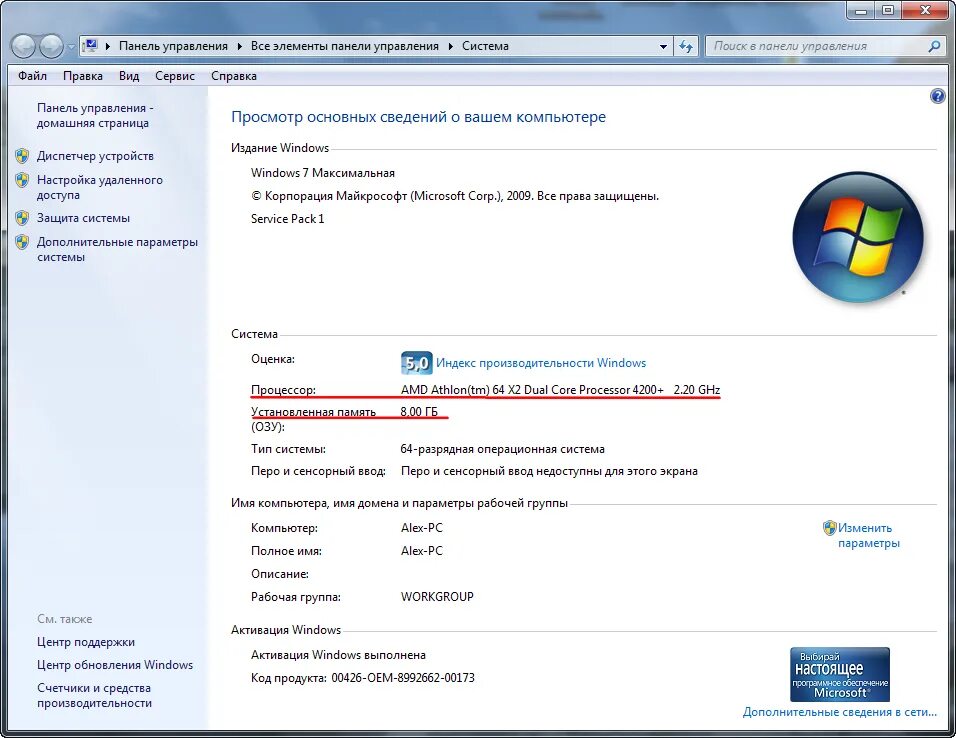Open the Правка menu
Viewport: 956px width, 738px height.
83,76
